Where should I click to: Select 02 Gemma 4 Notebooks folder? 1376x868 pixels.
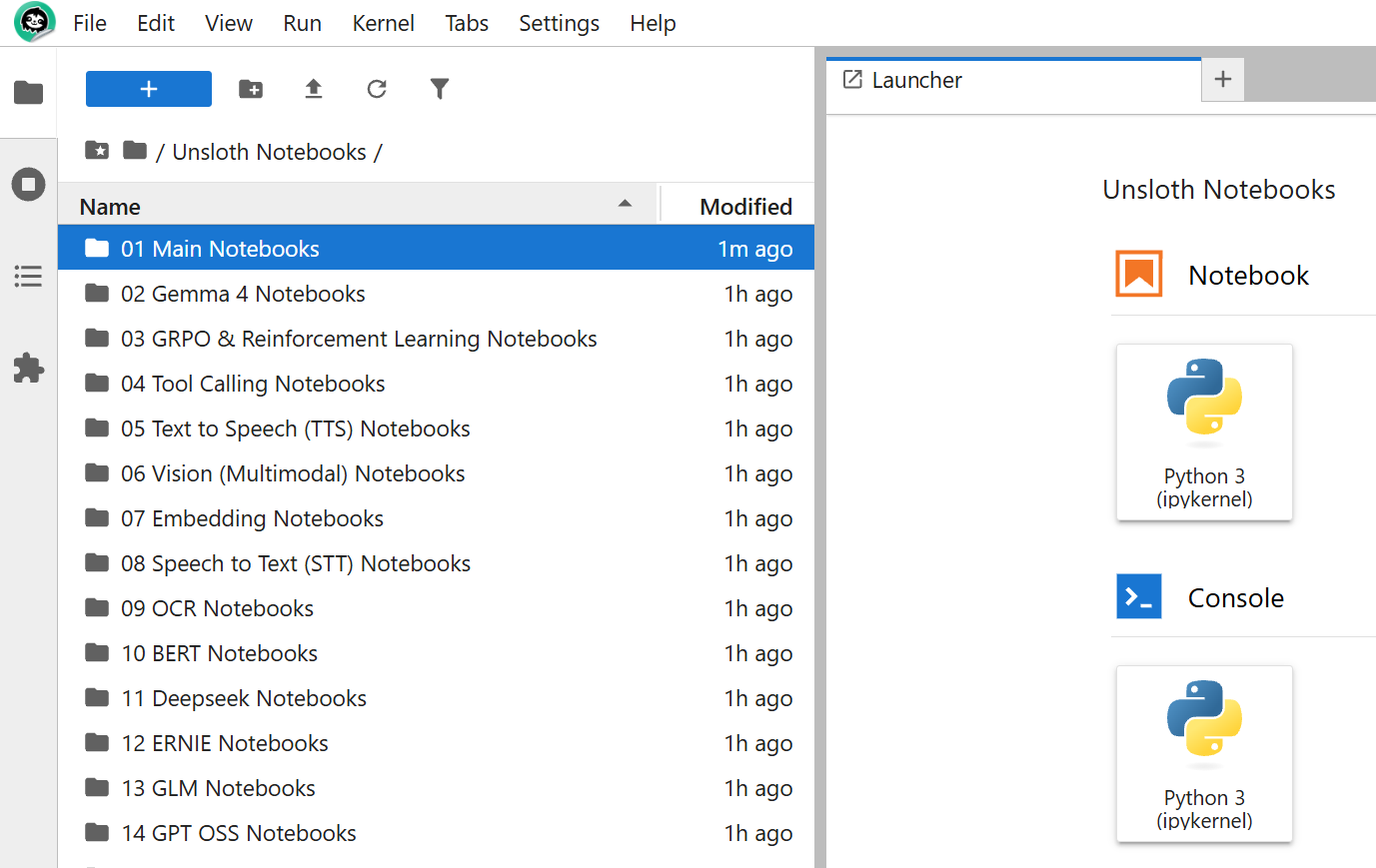click(x=436, y=293)
